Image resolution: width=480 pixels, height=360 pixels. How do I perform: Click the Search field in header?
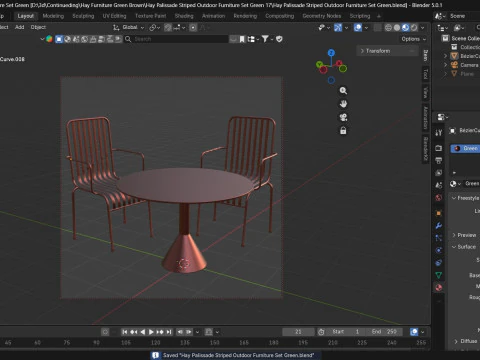point(177,39)
